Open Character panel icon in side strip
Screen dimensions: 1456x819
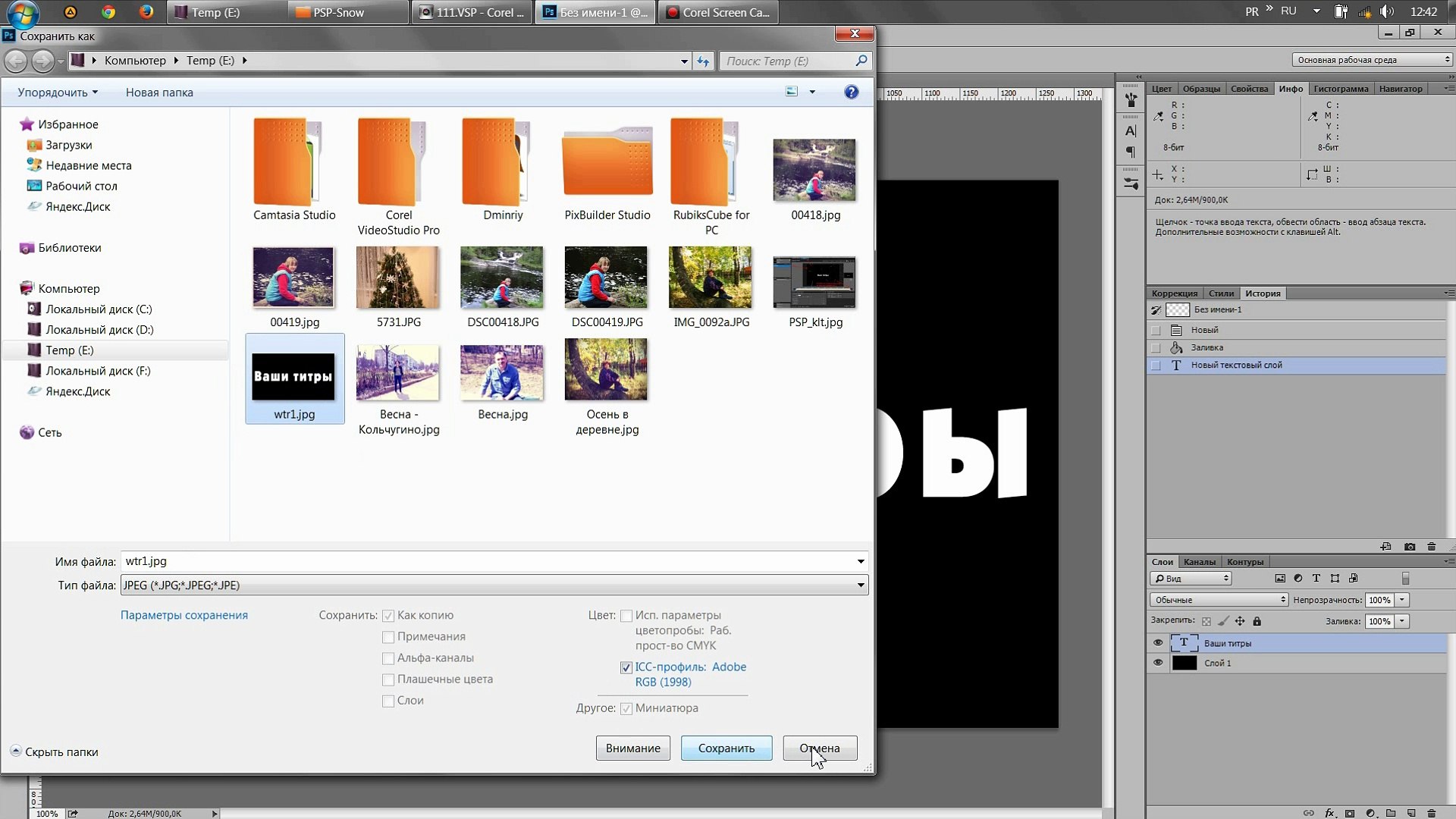point(1131,130)
